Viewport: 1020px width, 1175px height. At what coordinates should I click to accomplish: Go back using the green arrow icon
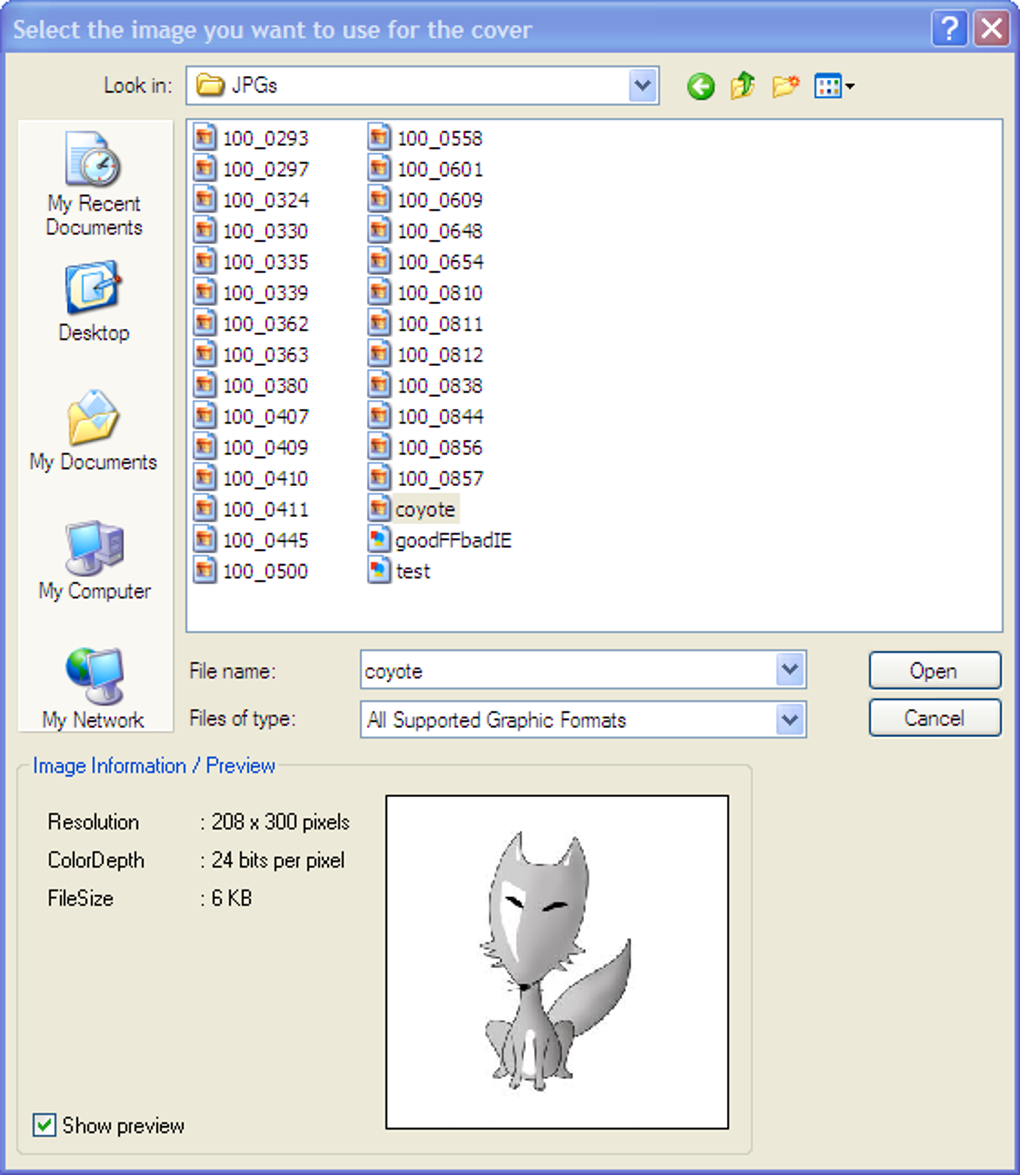(x=701, y=86)
